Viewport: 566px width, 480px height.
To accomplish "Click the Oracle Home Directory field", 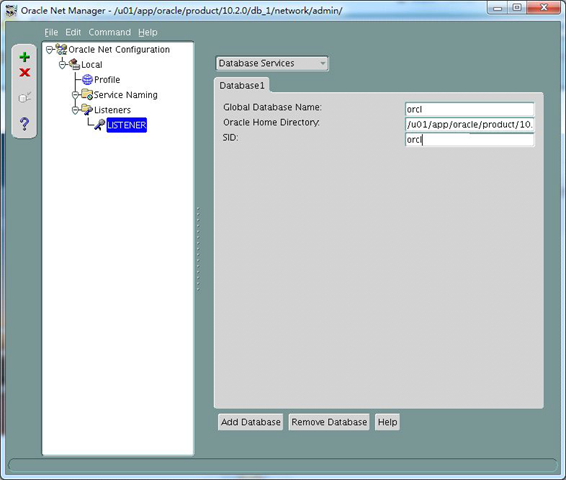I will (469, 125).
